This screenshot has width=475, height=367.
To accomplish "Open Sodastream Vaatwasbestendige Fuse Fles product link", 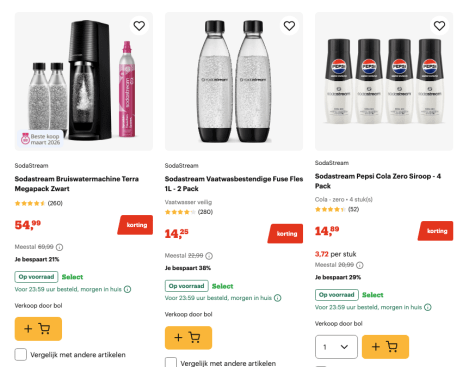I will pos(234,184).
